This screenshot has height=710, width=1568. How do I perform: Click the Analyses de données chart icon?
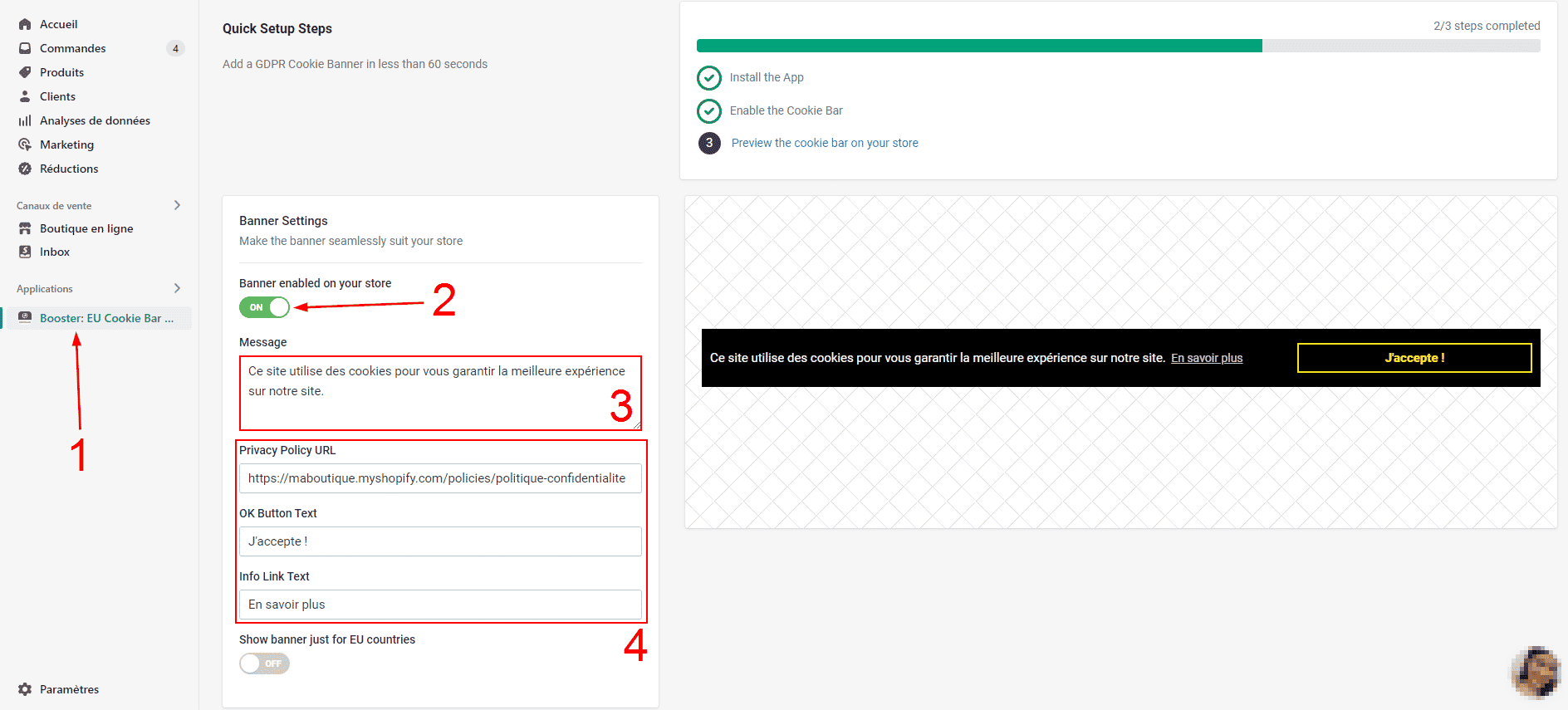(25, 120)
